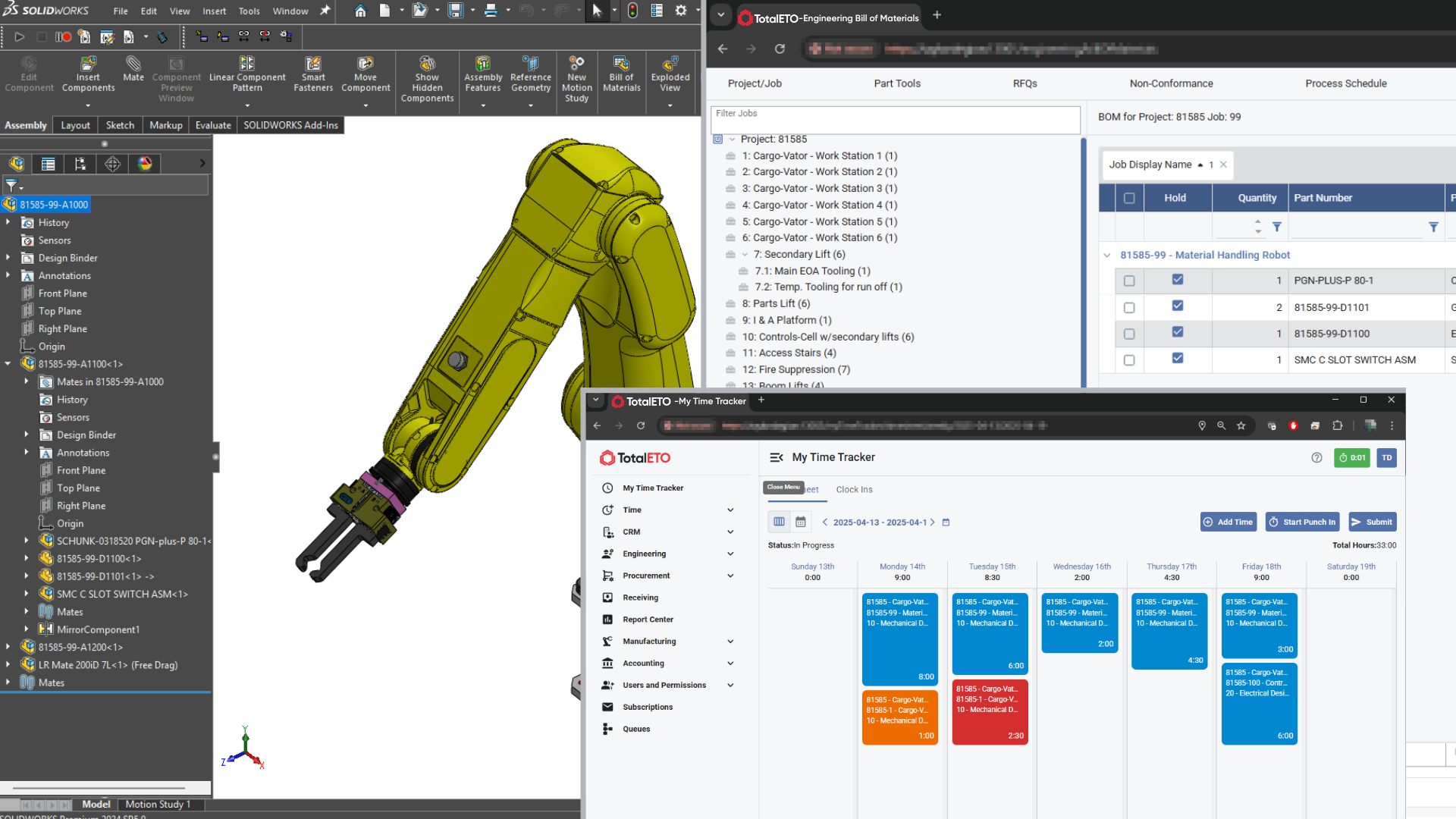Click the Filter Jobs input field
This screenshot has width=1456, height=819.
click(x=895, y=120)
